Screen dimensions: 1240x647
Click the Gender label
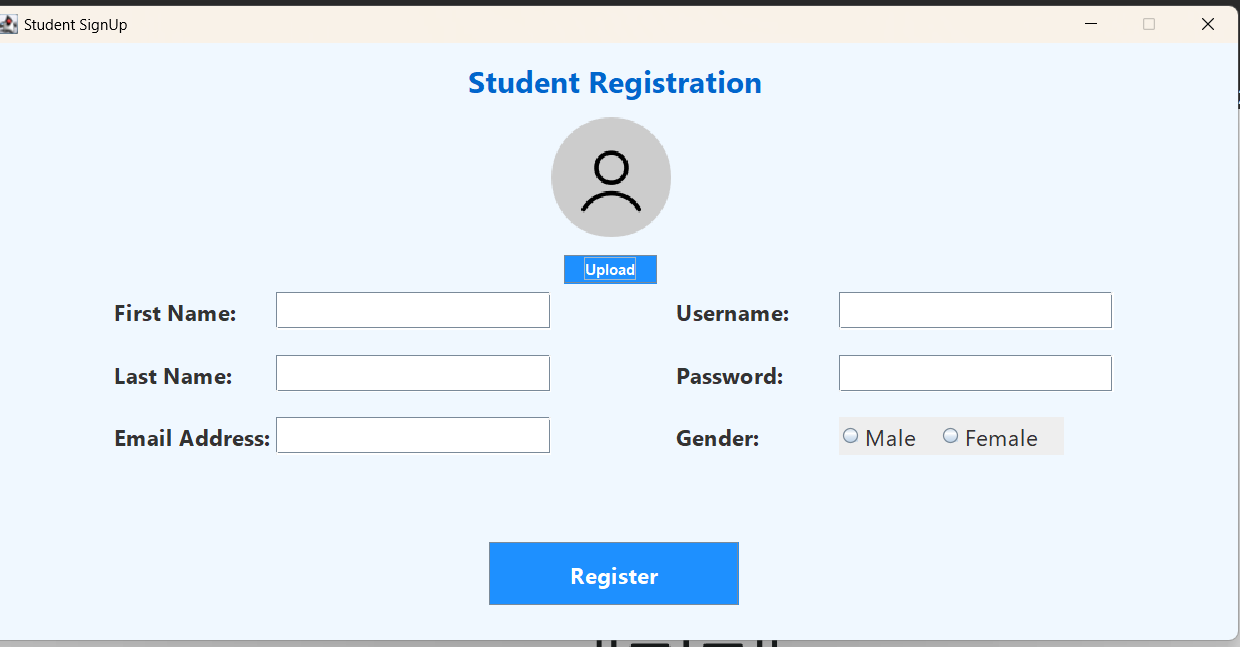click(x=717, y=438)
